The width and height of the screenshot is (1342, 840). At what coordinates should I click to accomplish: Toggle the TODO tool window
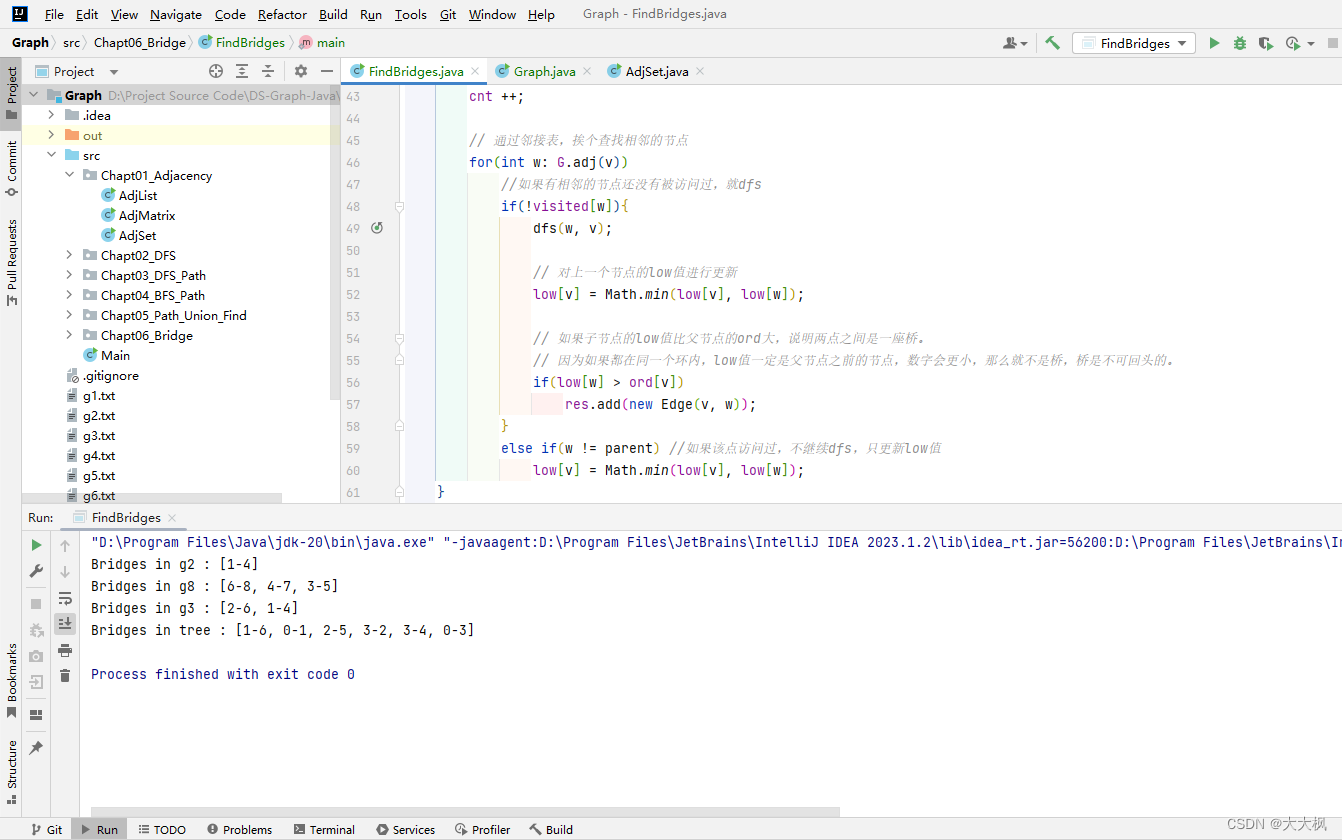pos(161,829)
